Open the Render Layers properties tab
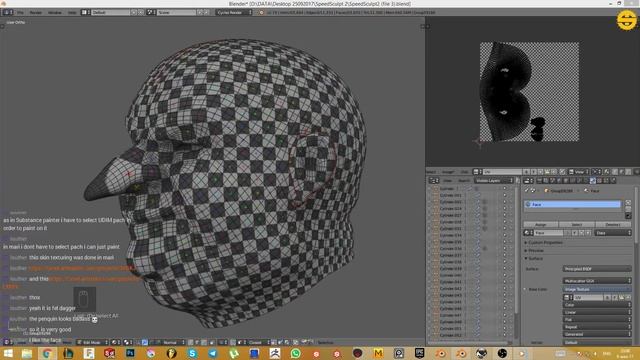This screenshot has width=640, height=360. [546, 180]
